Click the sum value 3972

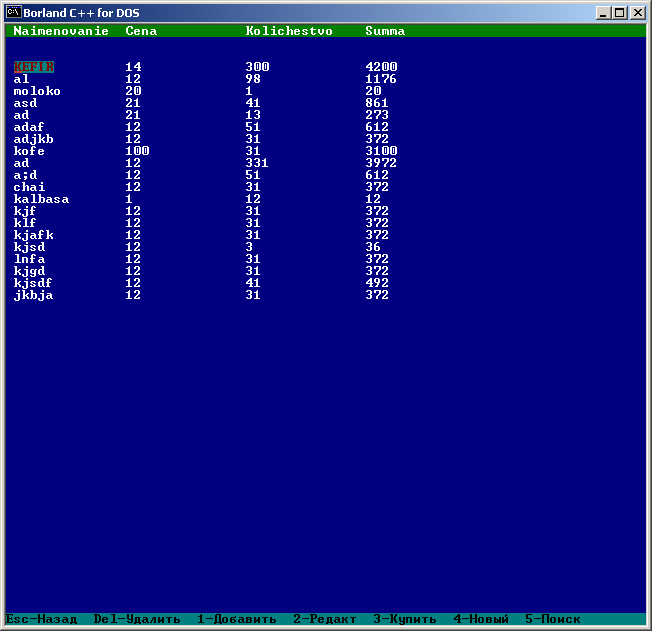[x=381, y=163]
